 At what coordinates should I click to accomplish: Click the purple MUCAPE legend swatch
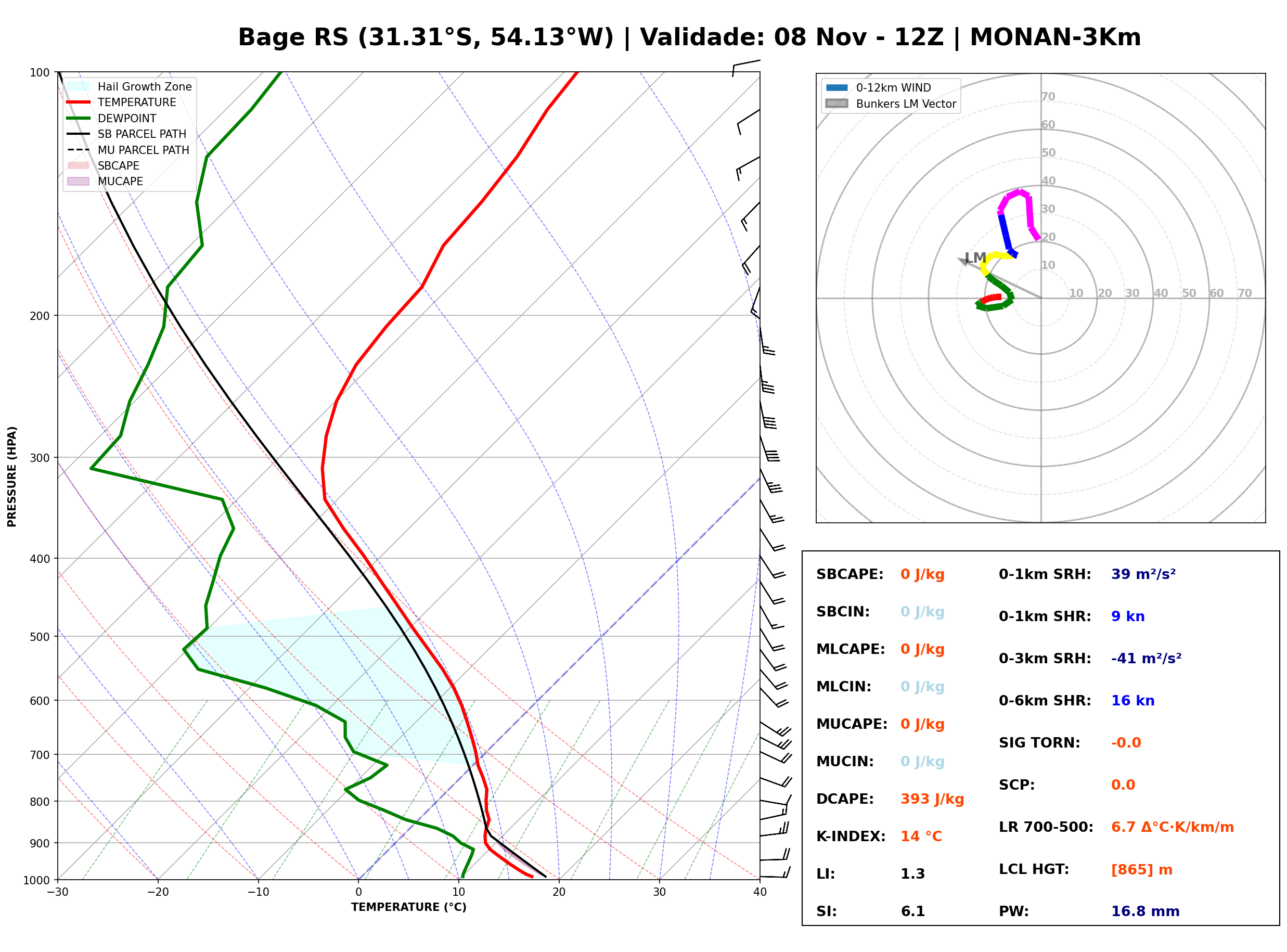pos(79,181)
